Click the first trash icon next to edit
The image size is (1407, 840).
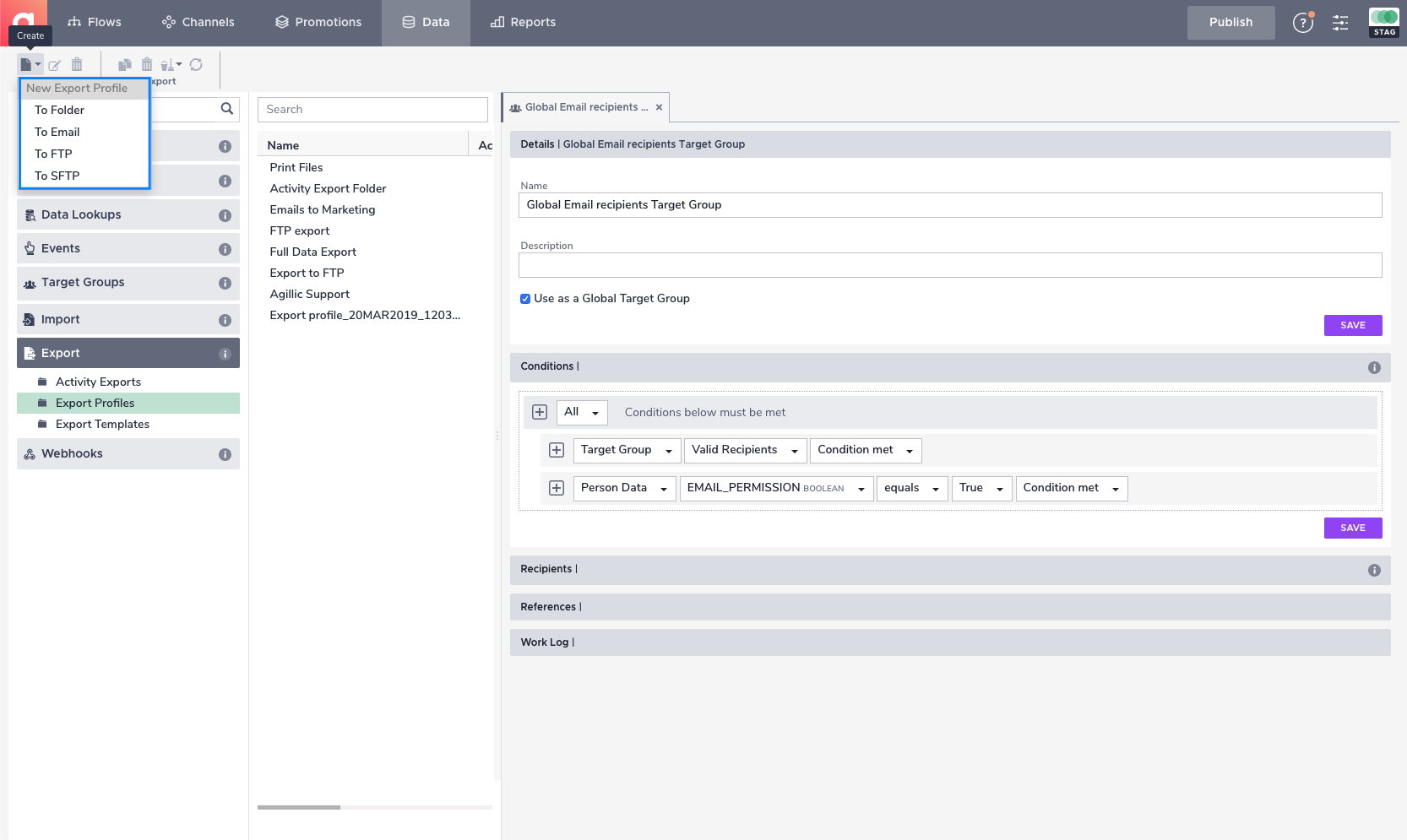(77, 64)
